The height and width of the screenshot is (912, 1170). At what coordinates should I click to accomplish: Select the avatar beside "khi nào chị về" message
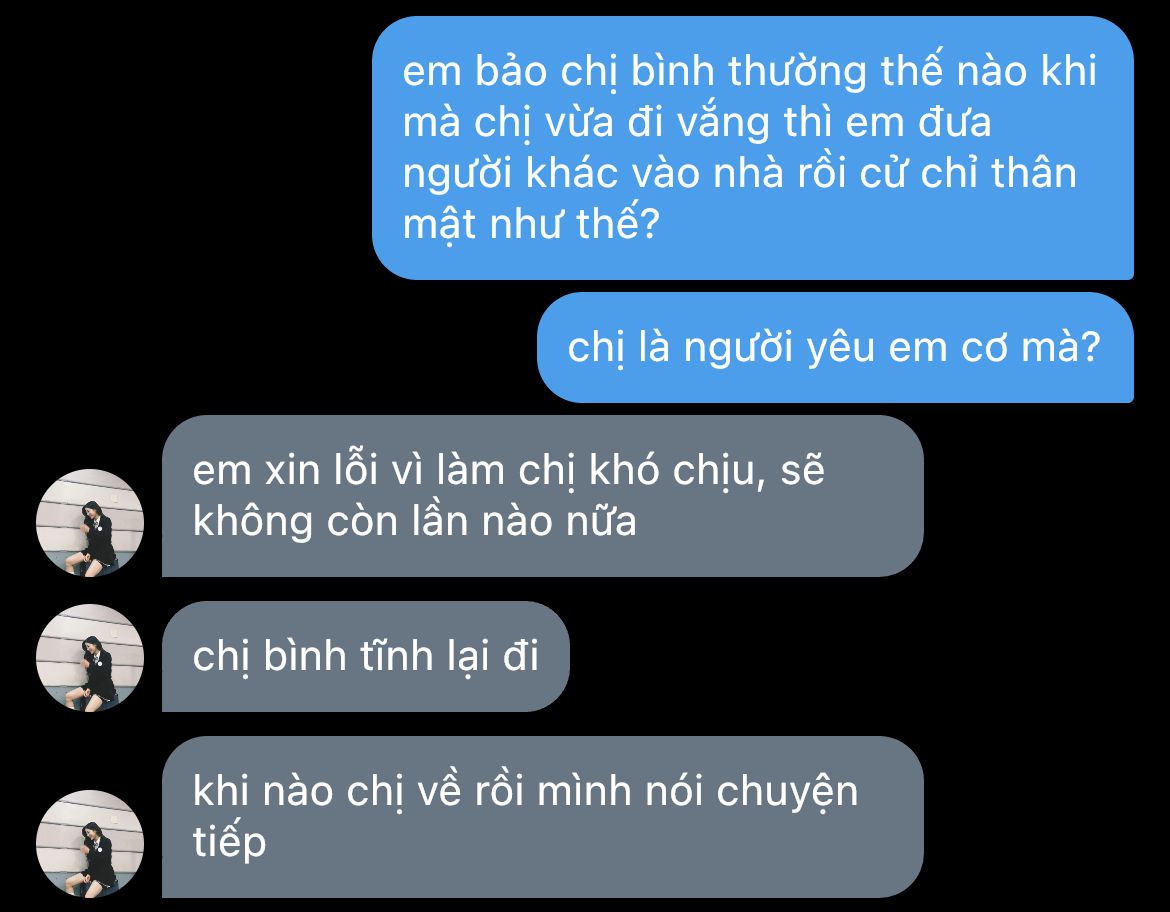coord(90,843)
